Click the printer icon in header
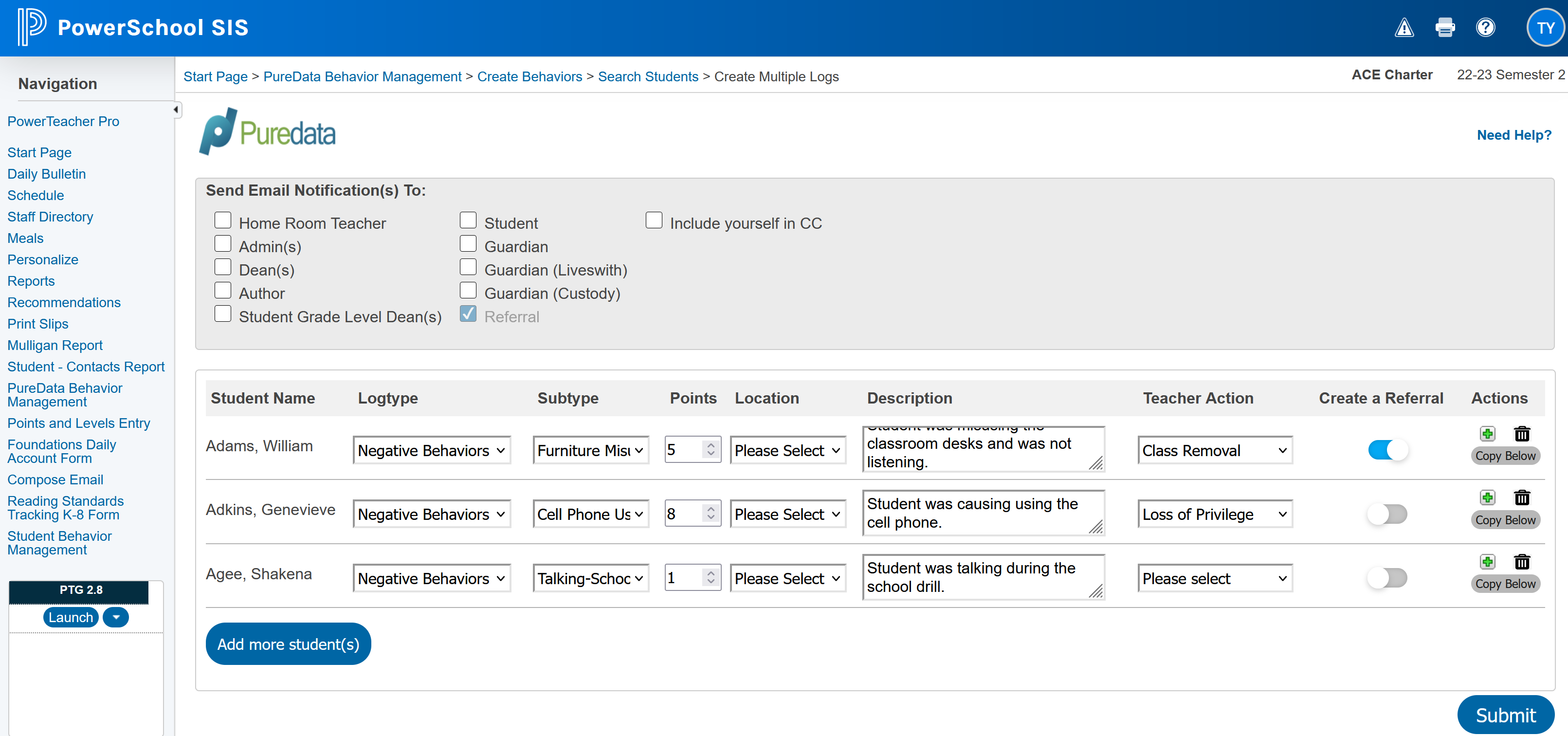This screenshot has height=736, width=1568. click(x=1444, y=28)
